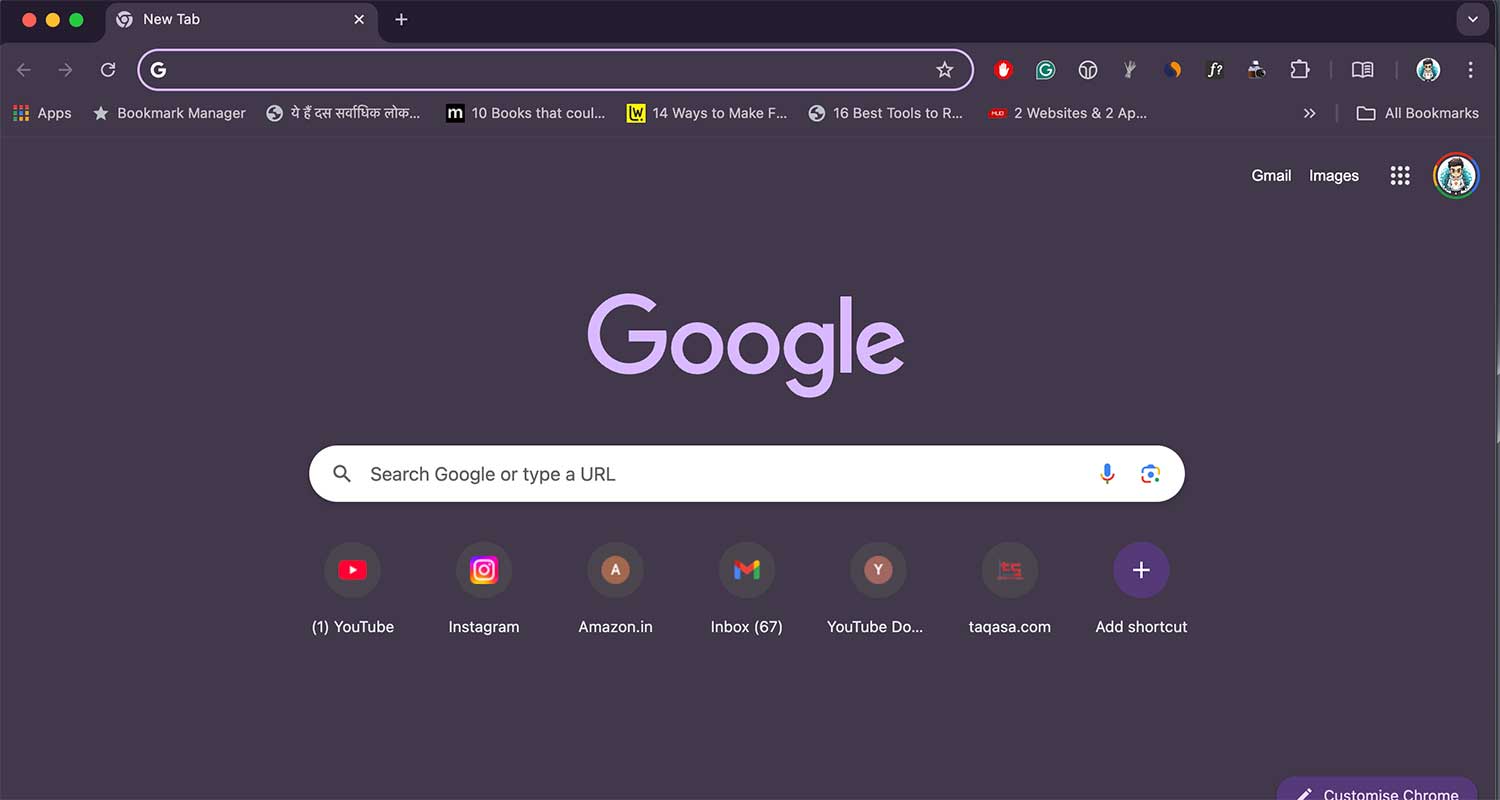Open the Extensions puzzle-piece menu
This screenshot has height=800, width=1500.
point(1300,70)
